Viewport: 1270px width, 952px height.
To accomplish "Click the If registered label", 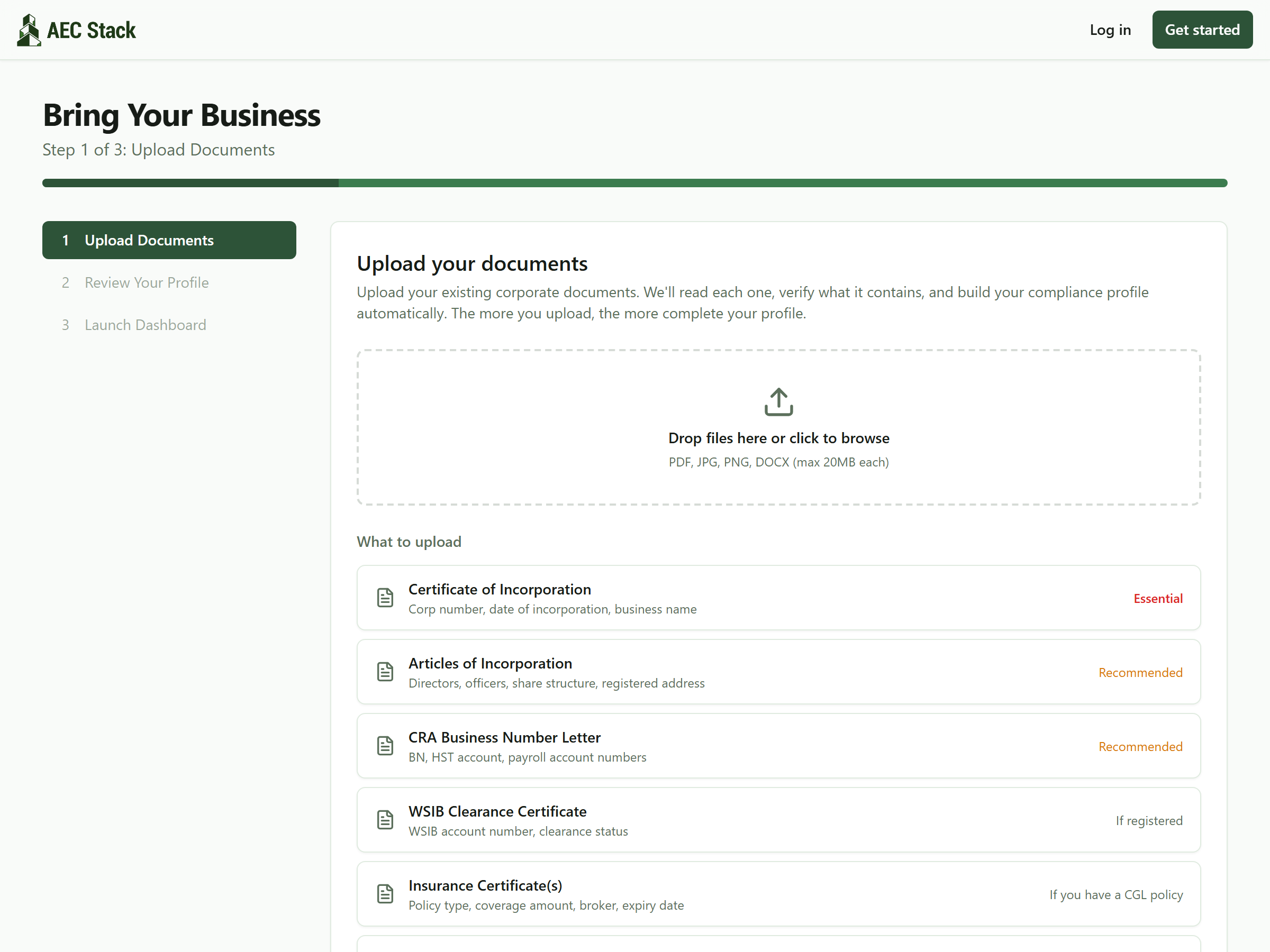I will coord(1149,821).
